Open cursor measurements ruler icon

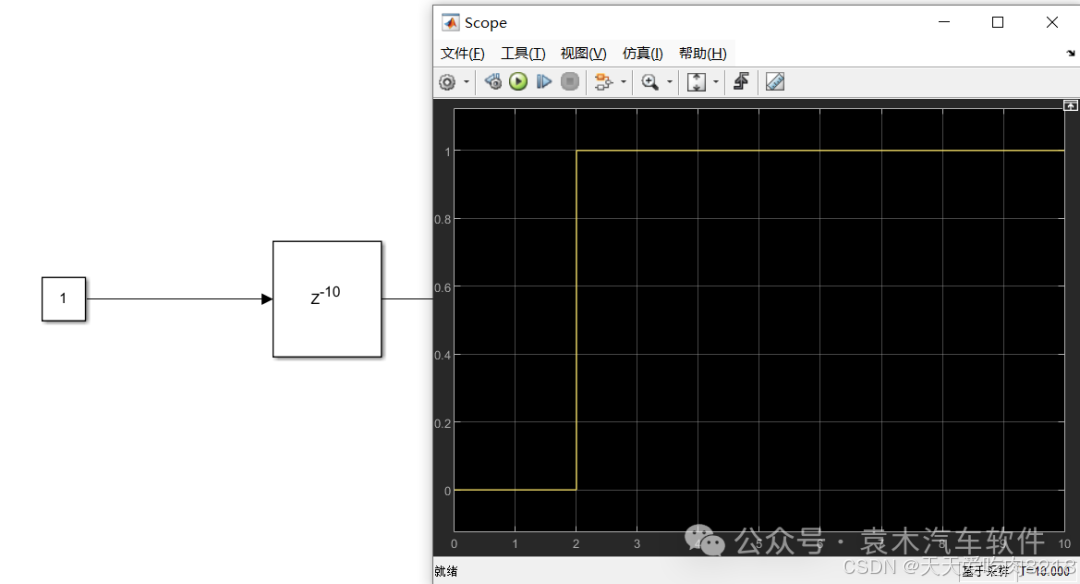(x=775, y=82)
